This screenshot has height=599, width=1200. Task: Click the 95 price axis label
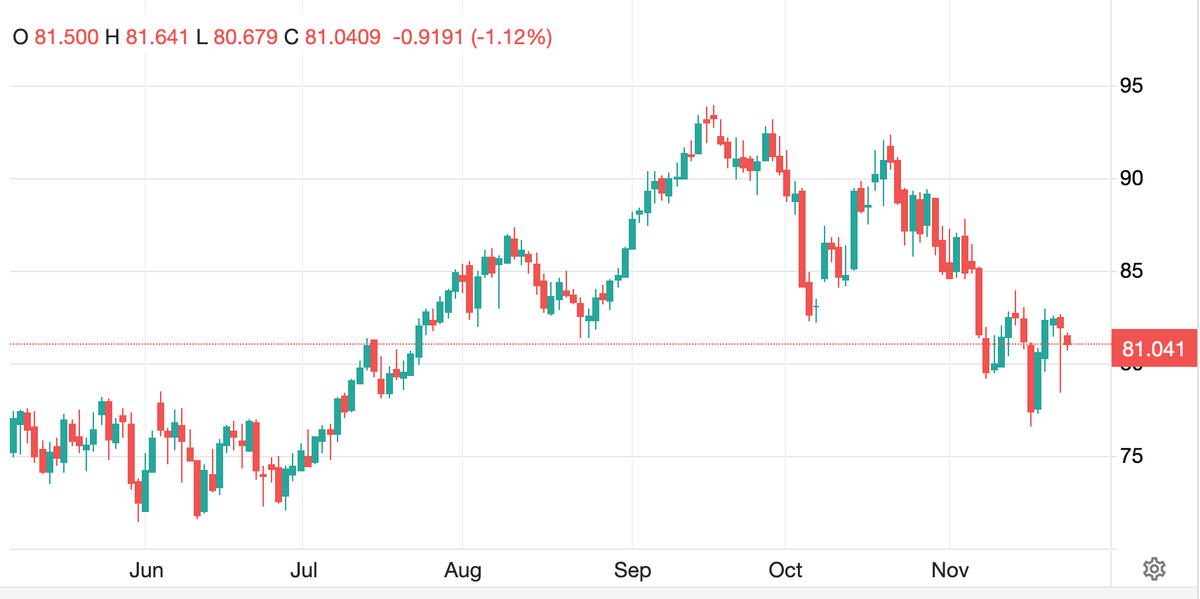pyautogui.click(x=1133, y=86)
